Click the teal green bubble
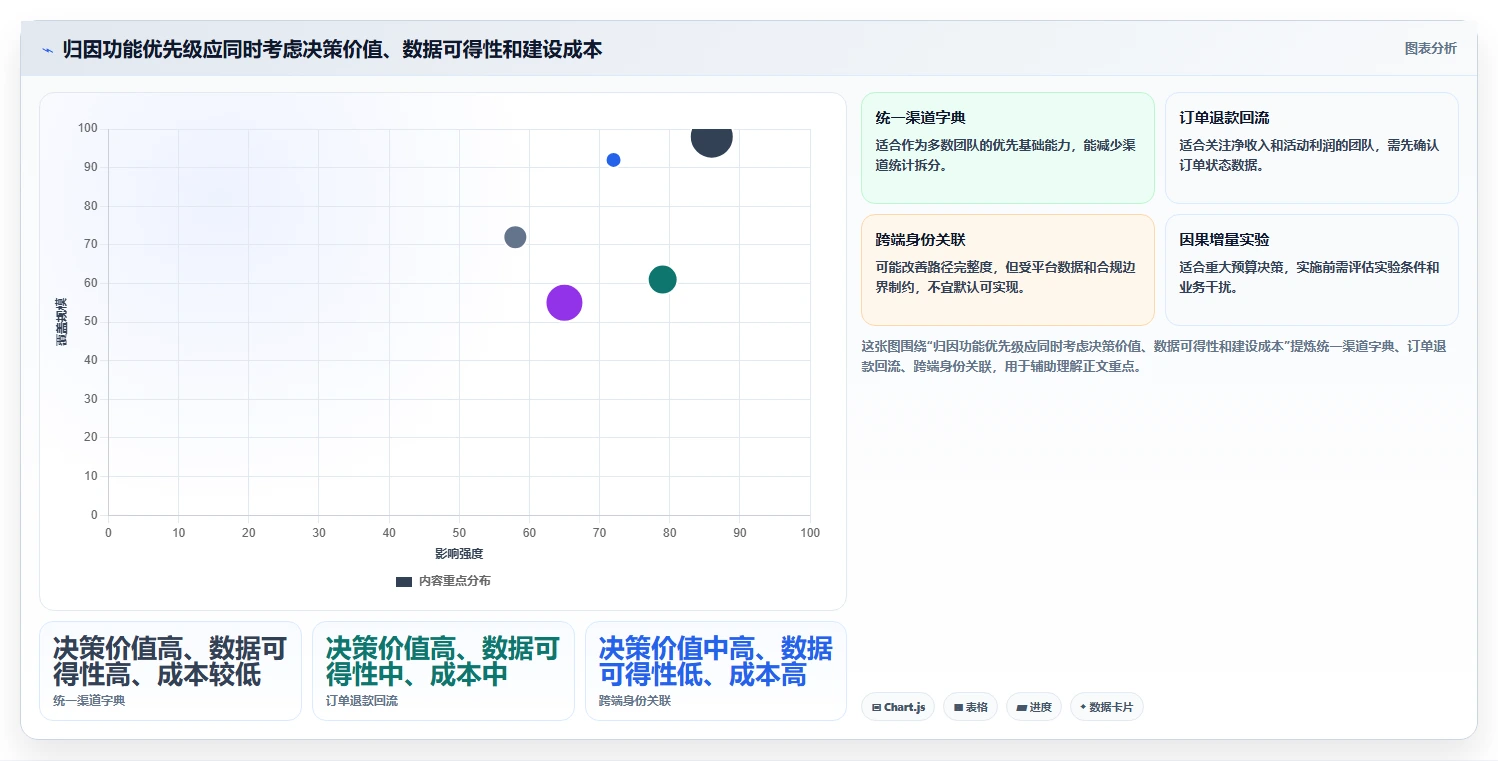Screen dimensions: 1498x761 tap(662, 280)
